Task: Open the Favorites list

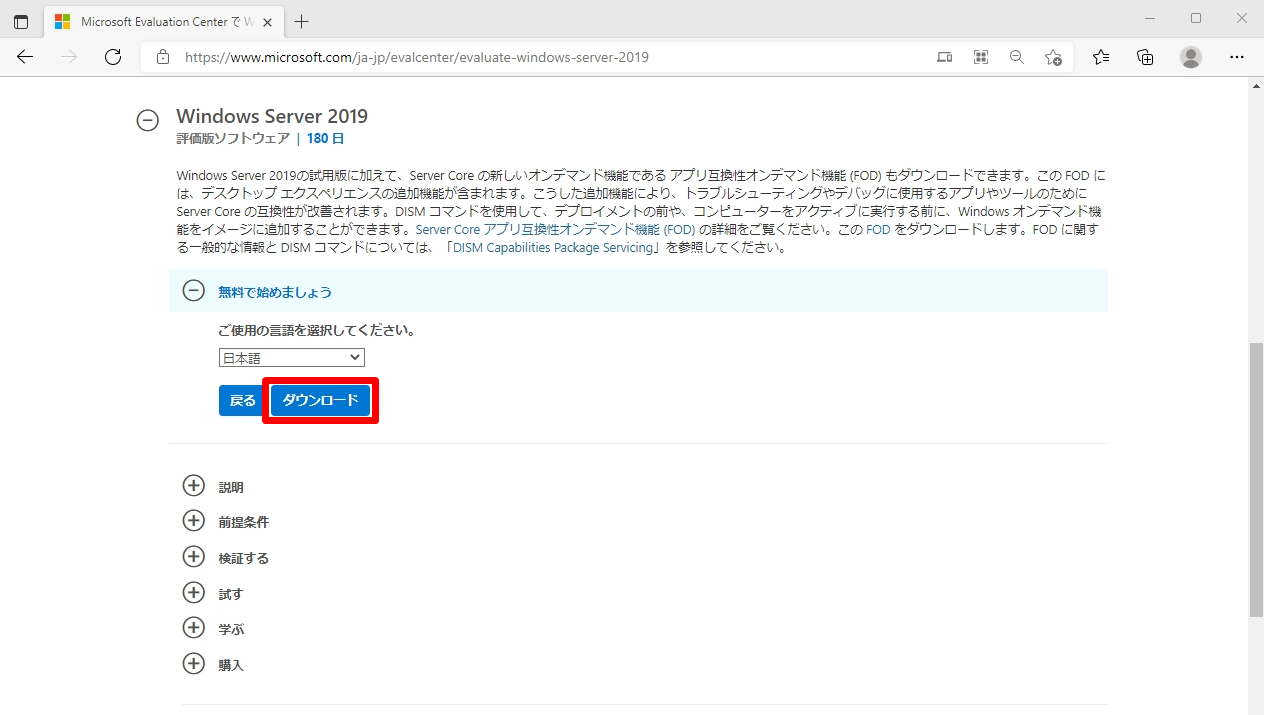Action: (x=1101, y=57)
